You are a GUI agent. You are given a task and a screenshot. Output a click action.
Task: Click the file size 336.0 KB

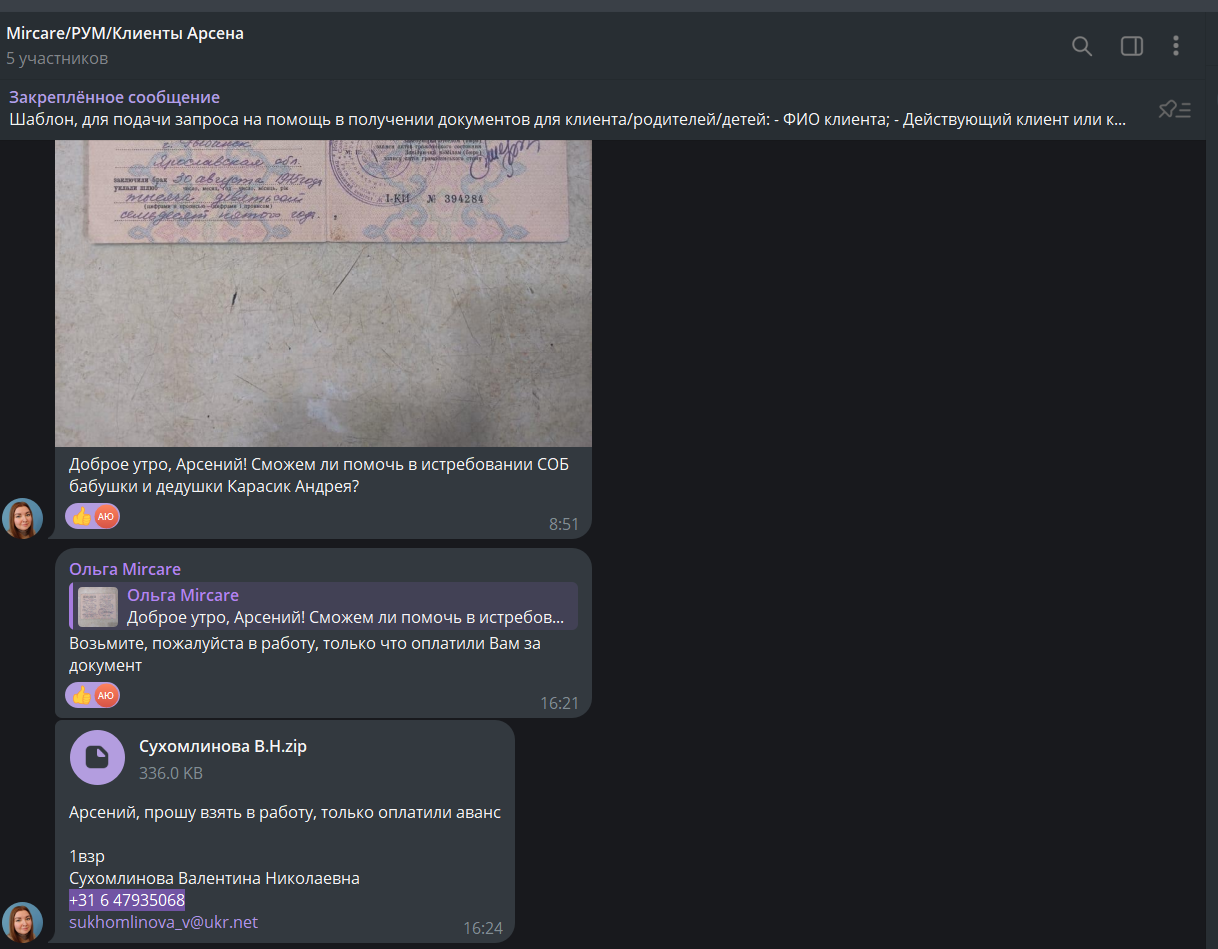[171, 773]
